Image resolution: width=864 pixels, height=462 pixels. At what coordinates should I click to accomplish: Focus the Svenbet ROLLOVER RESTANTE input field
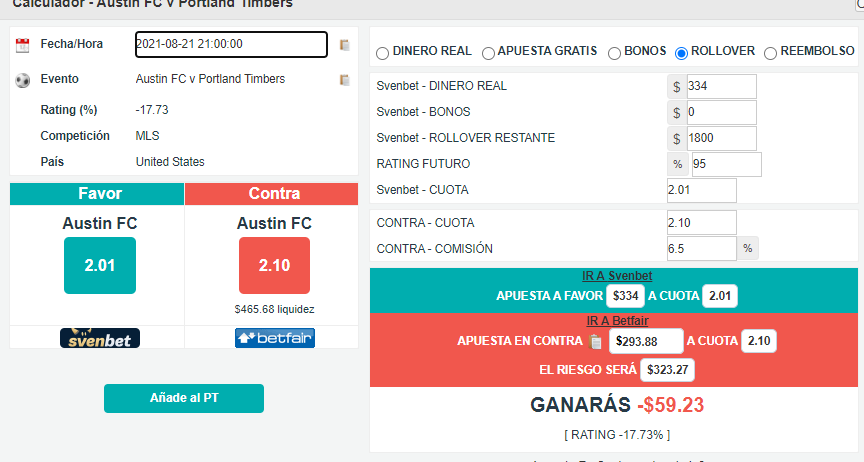(721, 138)
